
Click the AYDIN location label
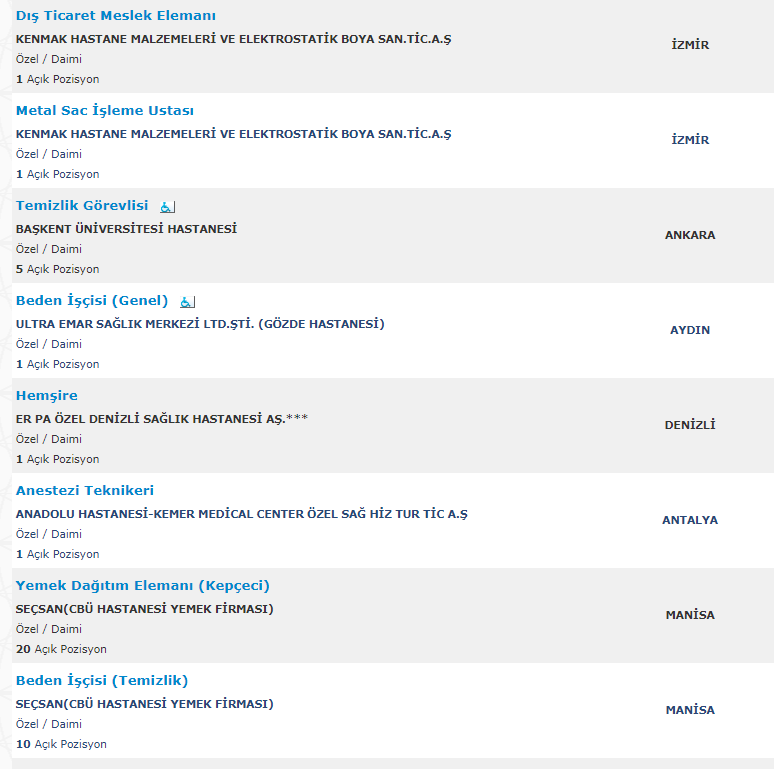coord(690,330)
